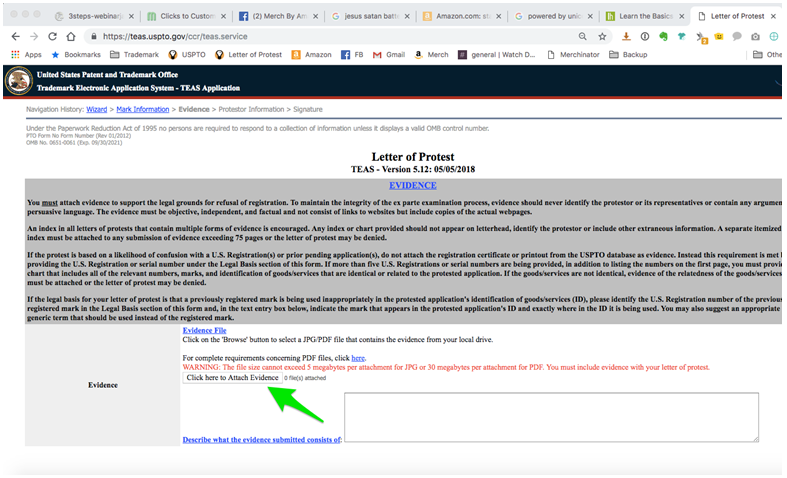Viewport: 787px width, 478px height.
Task: Click the 'Signature' breadcrumb text
Action: tap(308, 109)
